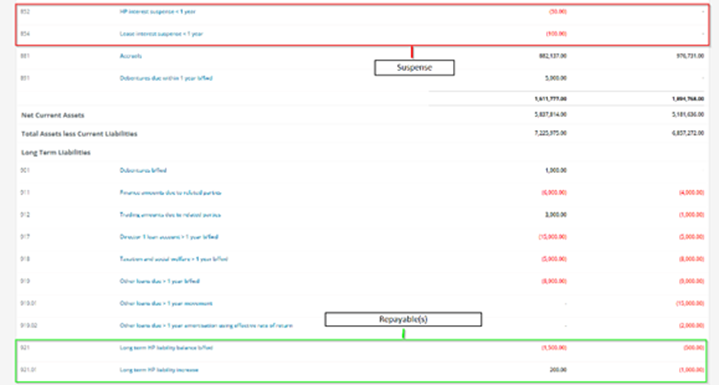Select the Net Current Assets row
The height and width of the screenshot is (385, 719).
[362, 115]
